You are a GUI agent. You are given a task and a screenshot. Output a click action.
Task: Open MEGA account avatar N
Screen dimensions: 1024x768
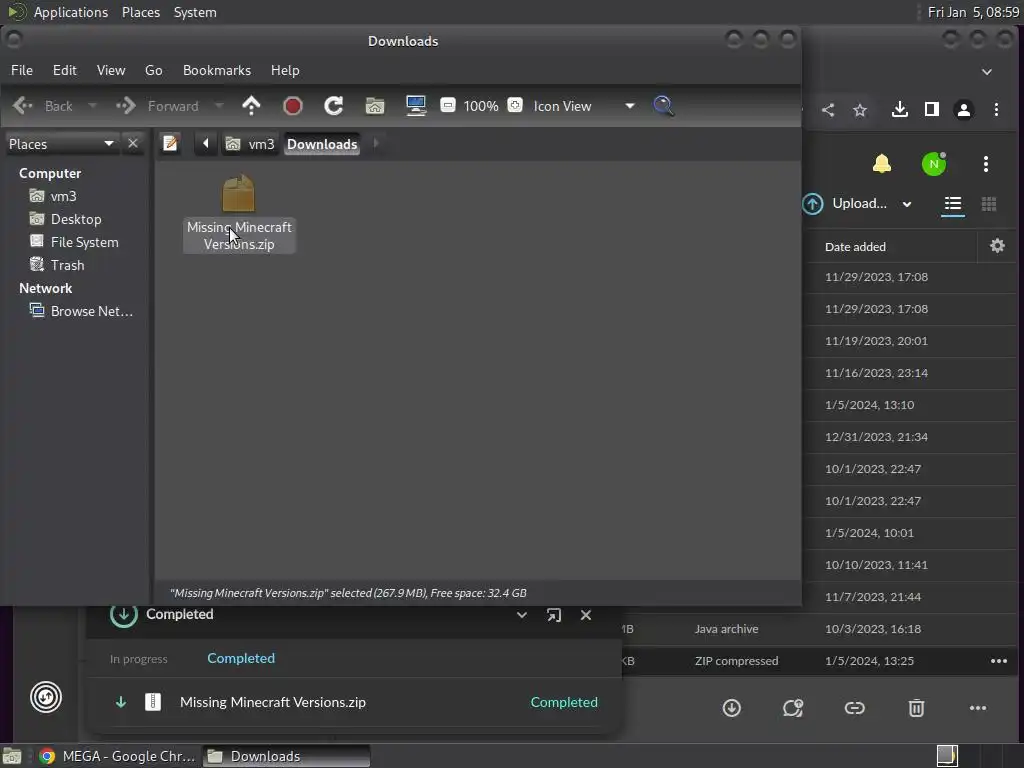coord(934,163)
